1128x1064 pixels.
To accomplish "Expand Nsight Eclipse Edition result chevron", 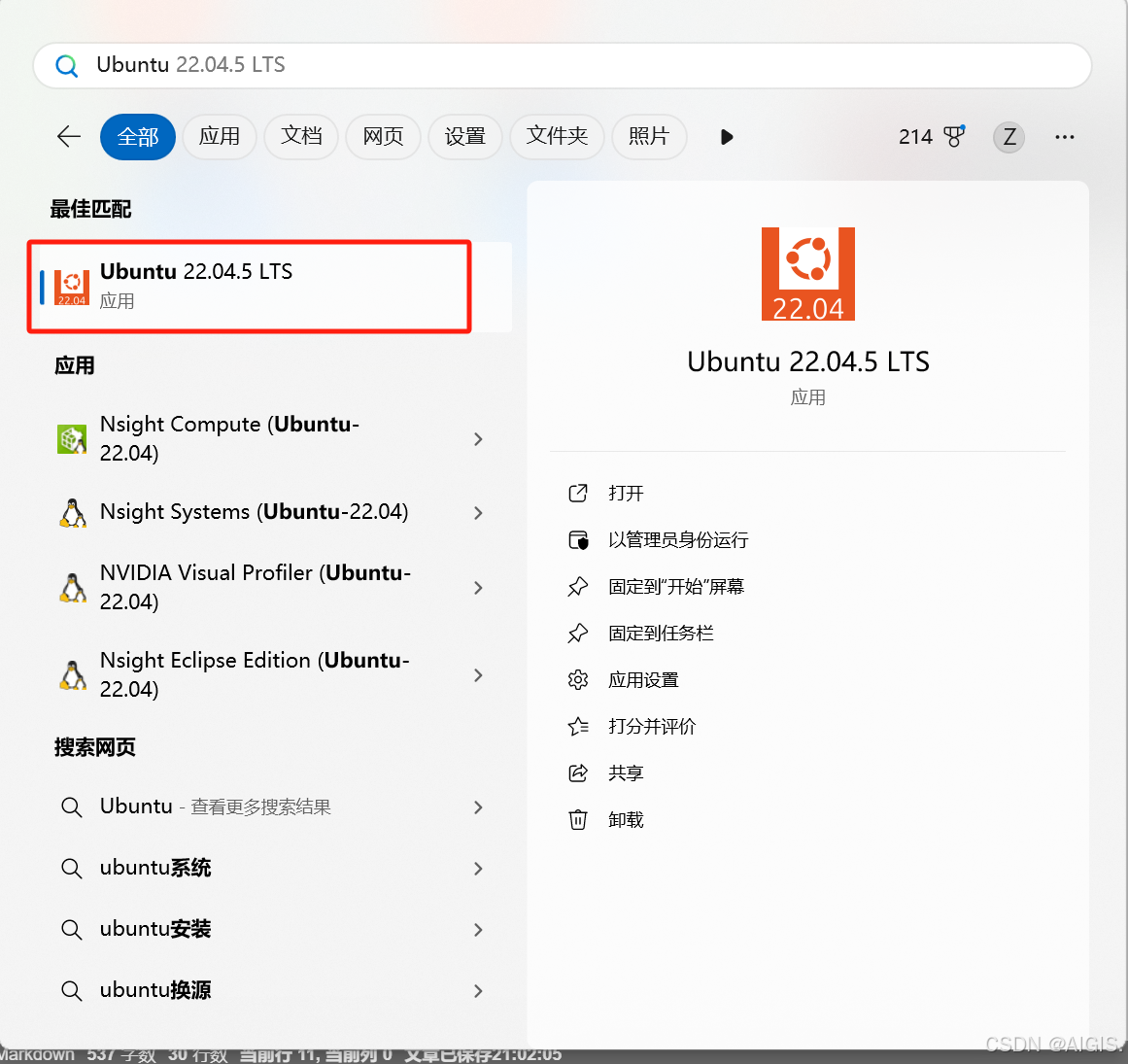I will pos(478,675).
